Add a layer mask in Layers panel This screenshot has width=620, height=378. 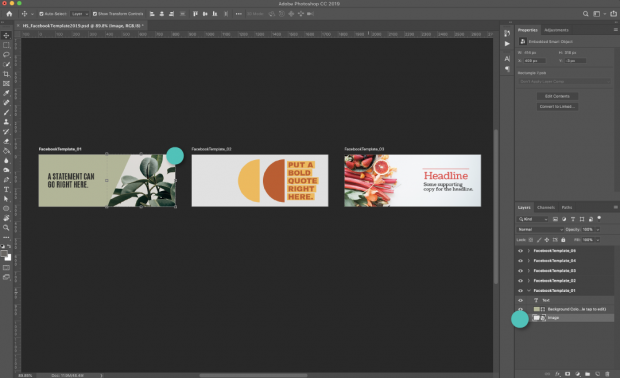(567, 374)
